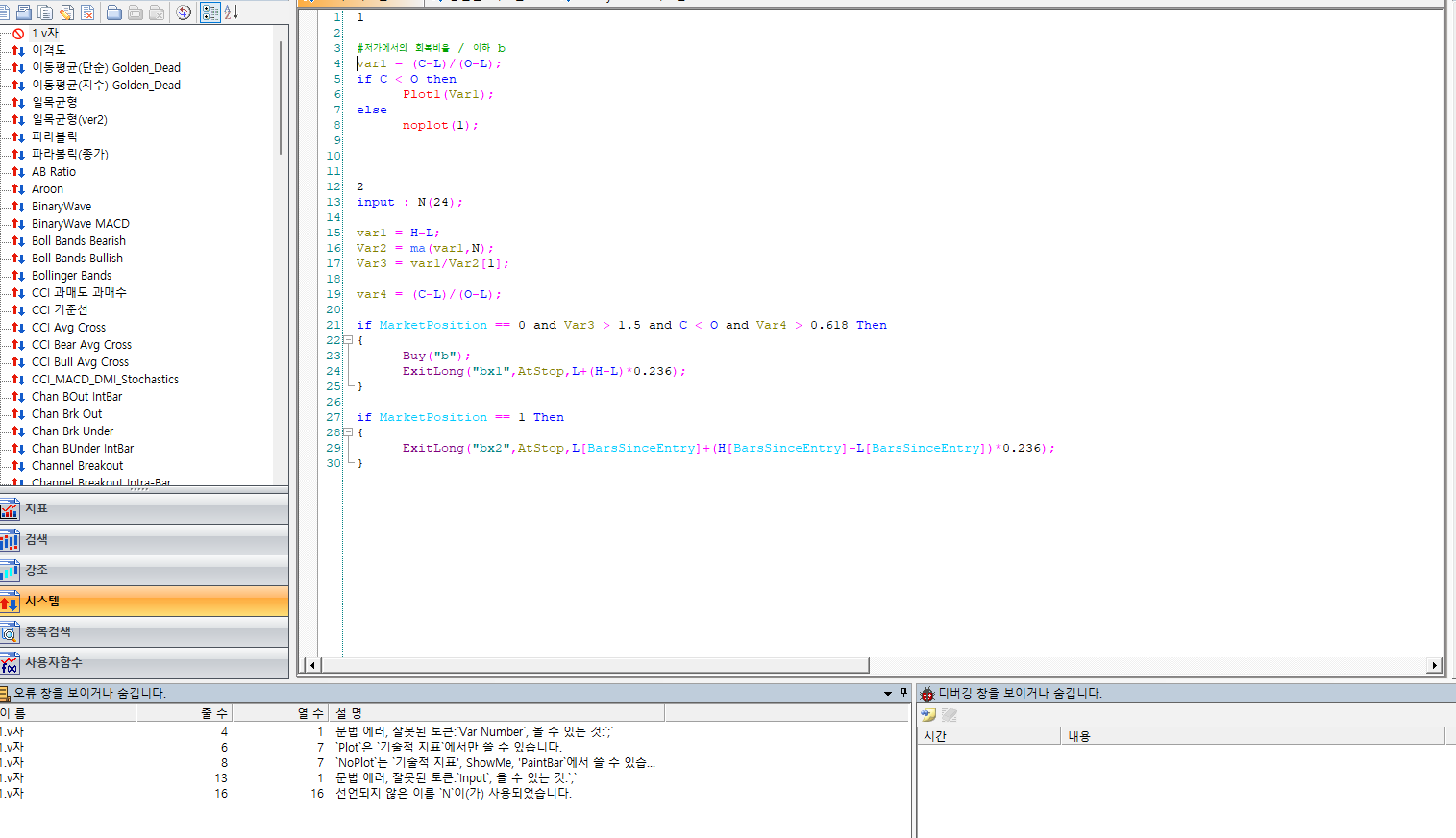Click the horizontal scrollbar right arrow in editor
This screenshot has width=1456, height=838.
[x=1434, y=665]
